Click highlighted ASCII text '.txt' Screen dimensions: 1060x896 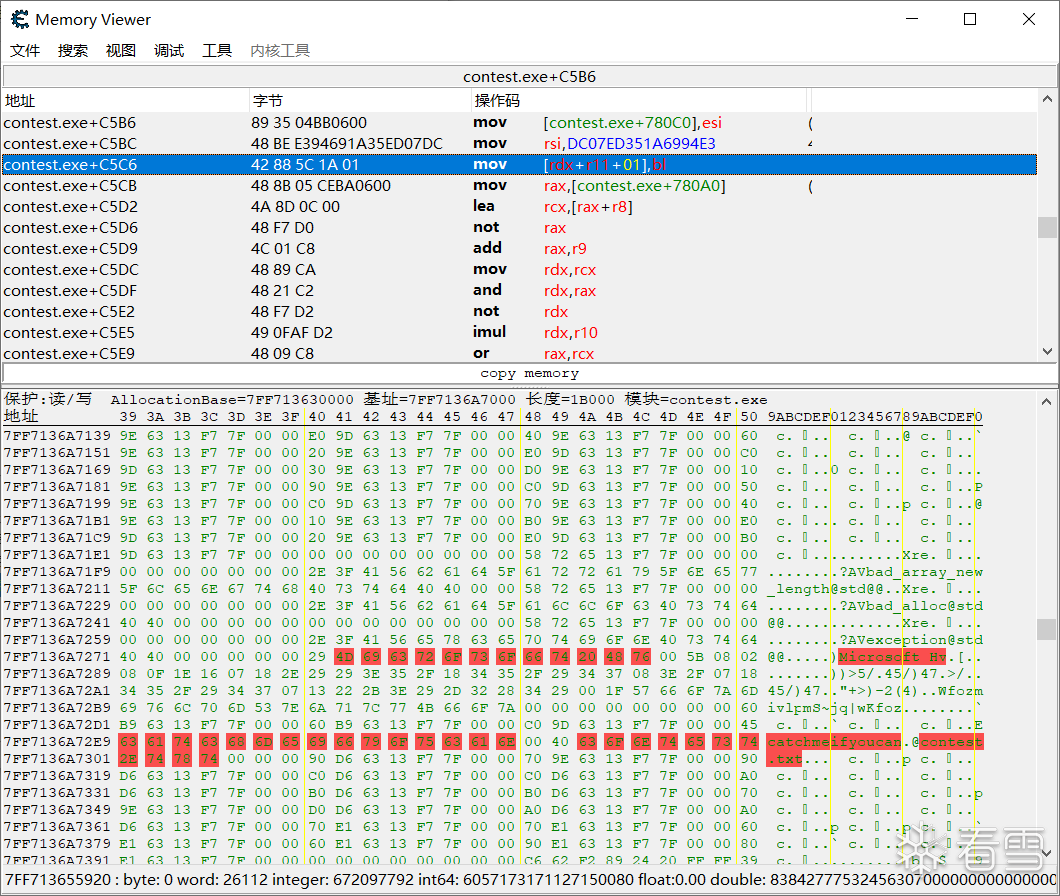point(785,759)
